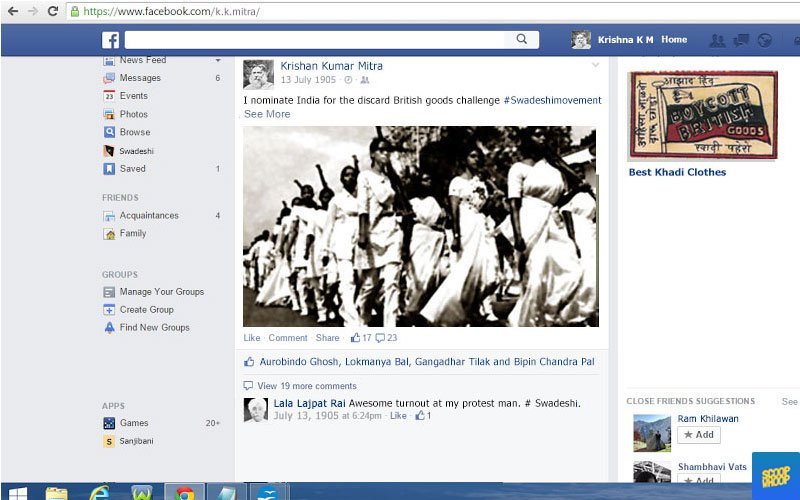Click Comment under the post
This screenshot has width=800, height=500.
pos(288,338)
